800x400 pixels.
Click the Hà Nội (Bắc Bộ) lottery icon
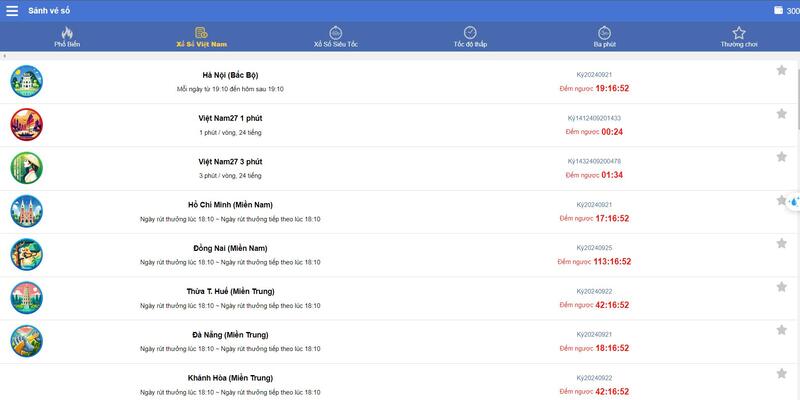tap(26, 81)
